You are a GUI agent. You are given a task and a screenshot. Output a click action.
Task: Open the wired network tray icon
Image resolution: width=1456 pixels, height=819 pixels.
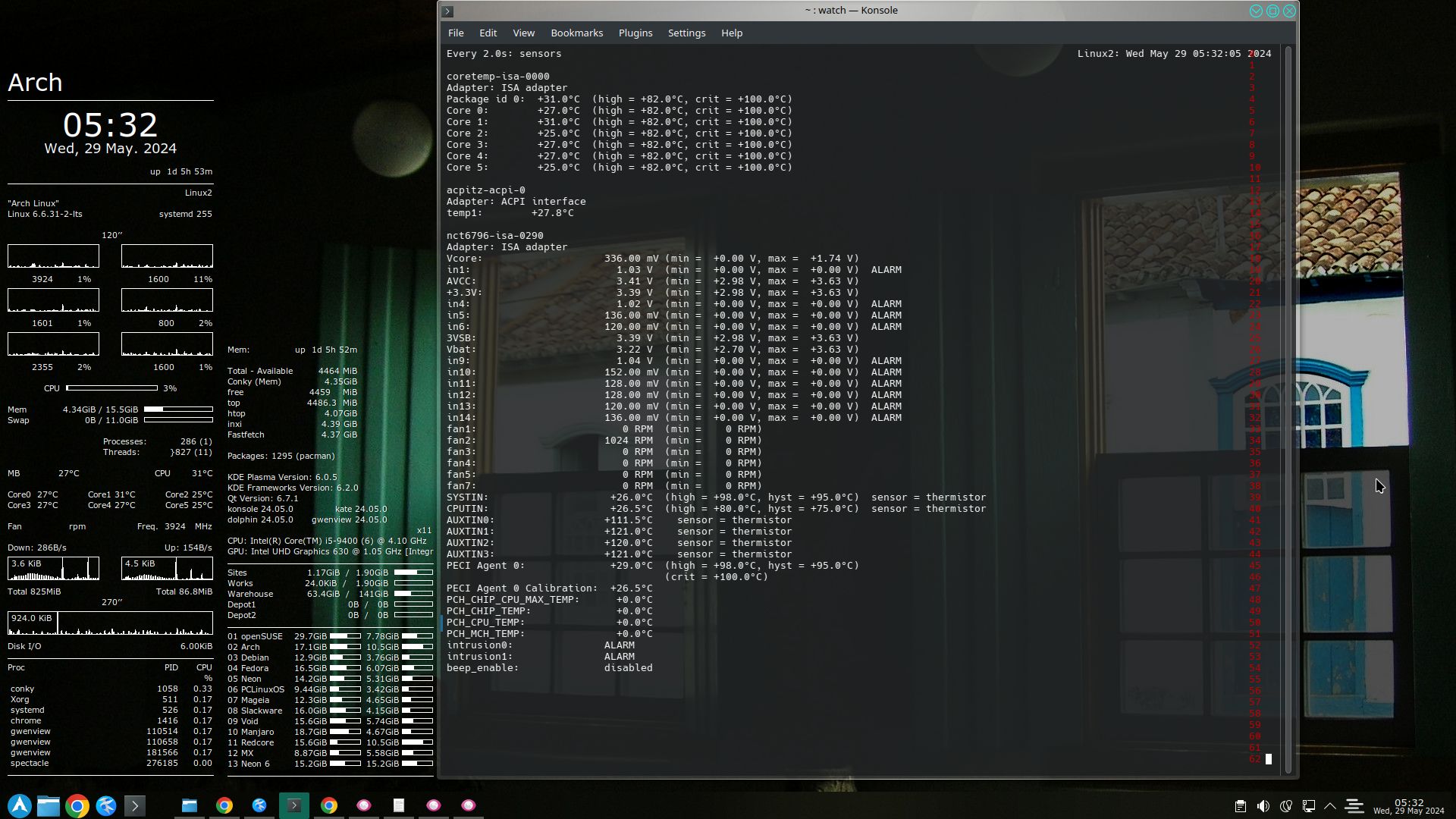1309,806
